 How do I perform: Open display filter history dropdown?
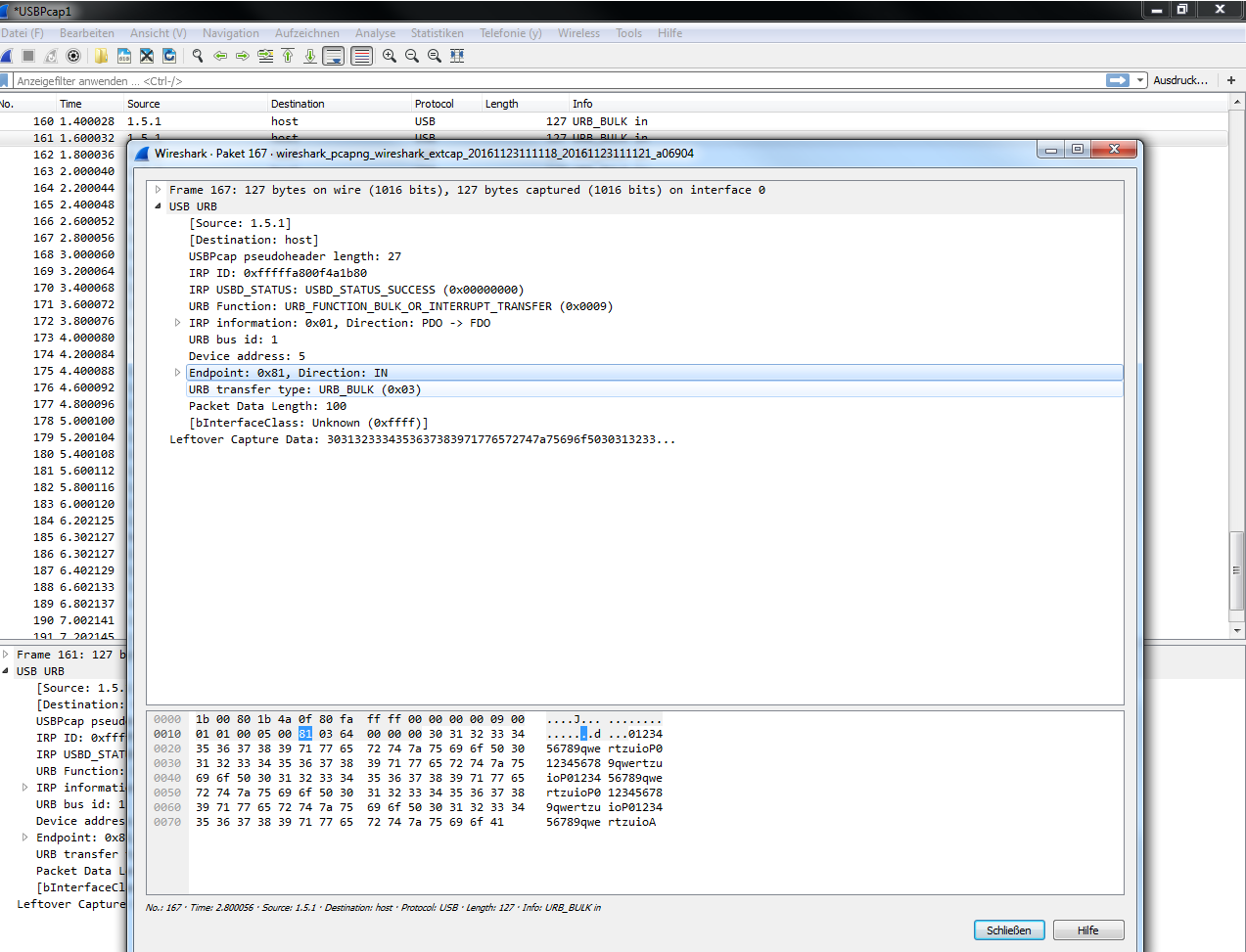pos(1140,80)
